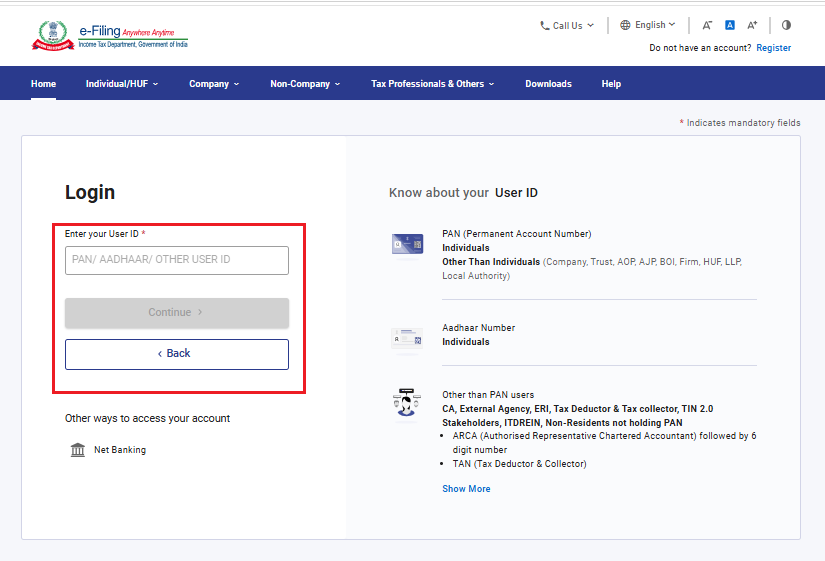Image resolution: width=825 pixels, height=561 pixels.
Task: Expand the Company menu
Action: pos(214,84)
